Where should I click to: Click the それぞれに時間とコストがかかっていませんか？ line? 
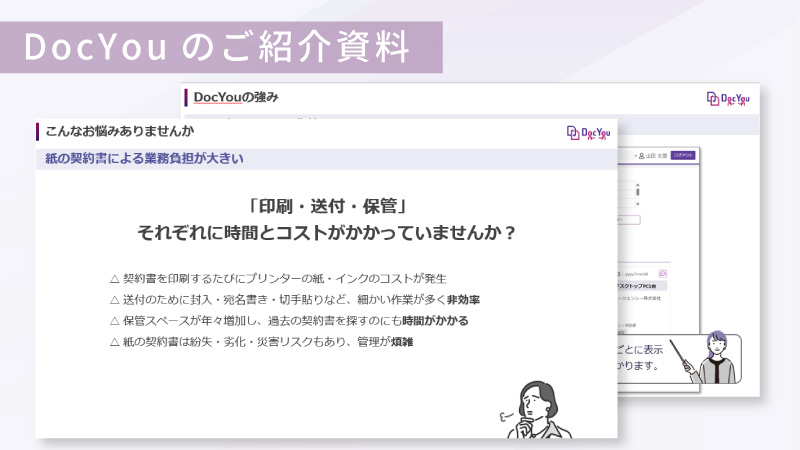[327, 233]
